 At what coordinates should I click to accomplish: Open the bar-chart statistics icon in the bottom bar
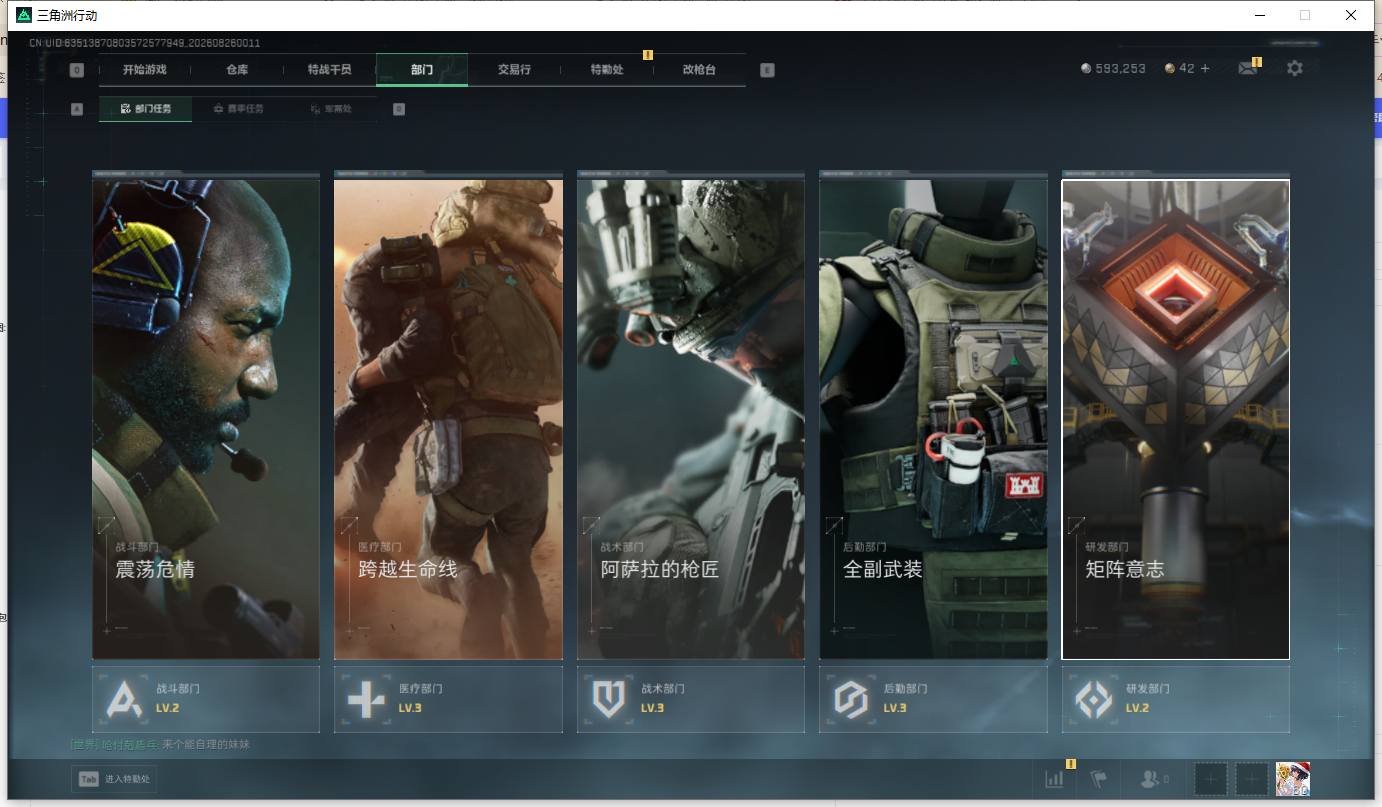[1054, 779]
